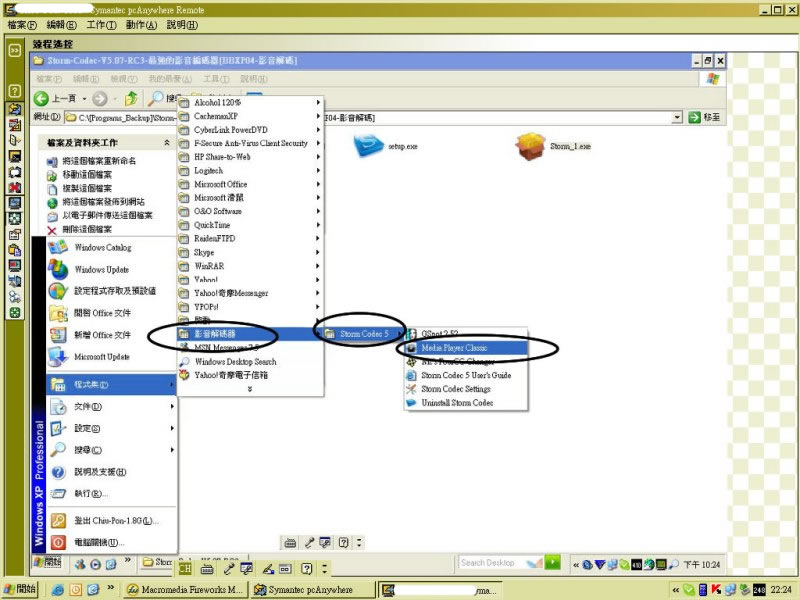Click 刪除這個檔案 link

87,230
